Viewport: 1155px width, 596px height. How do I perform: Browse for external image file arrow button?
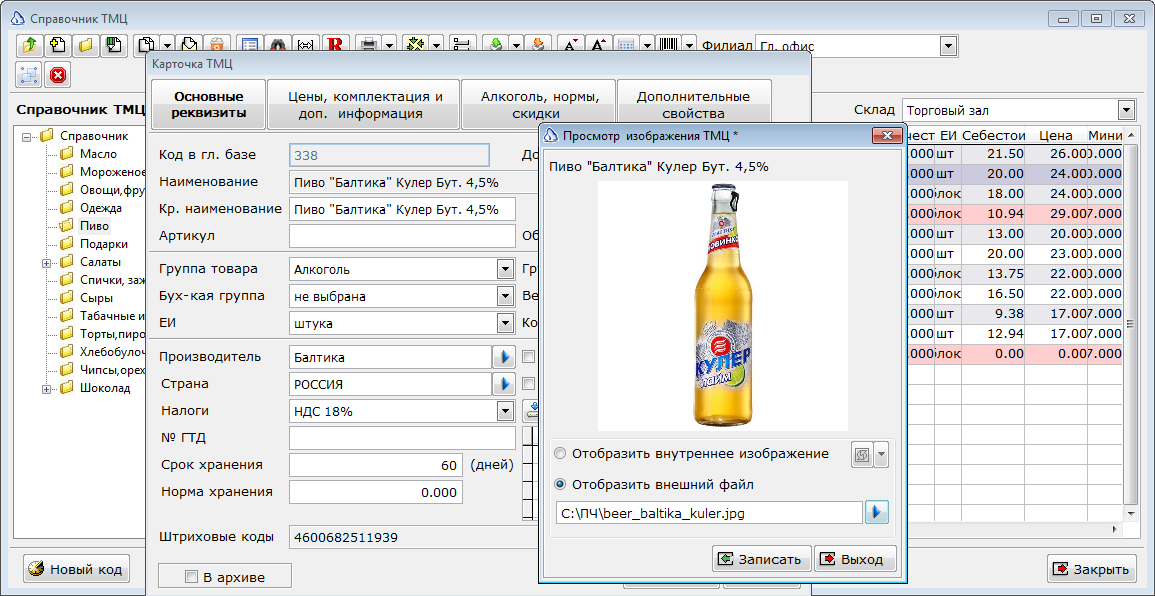point(877,512)
